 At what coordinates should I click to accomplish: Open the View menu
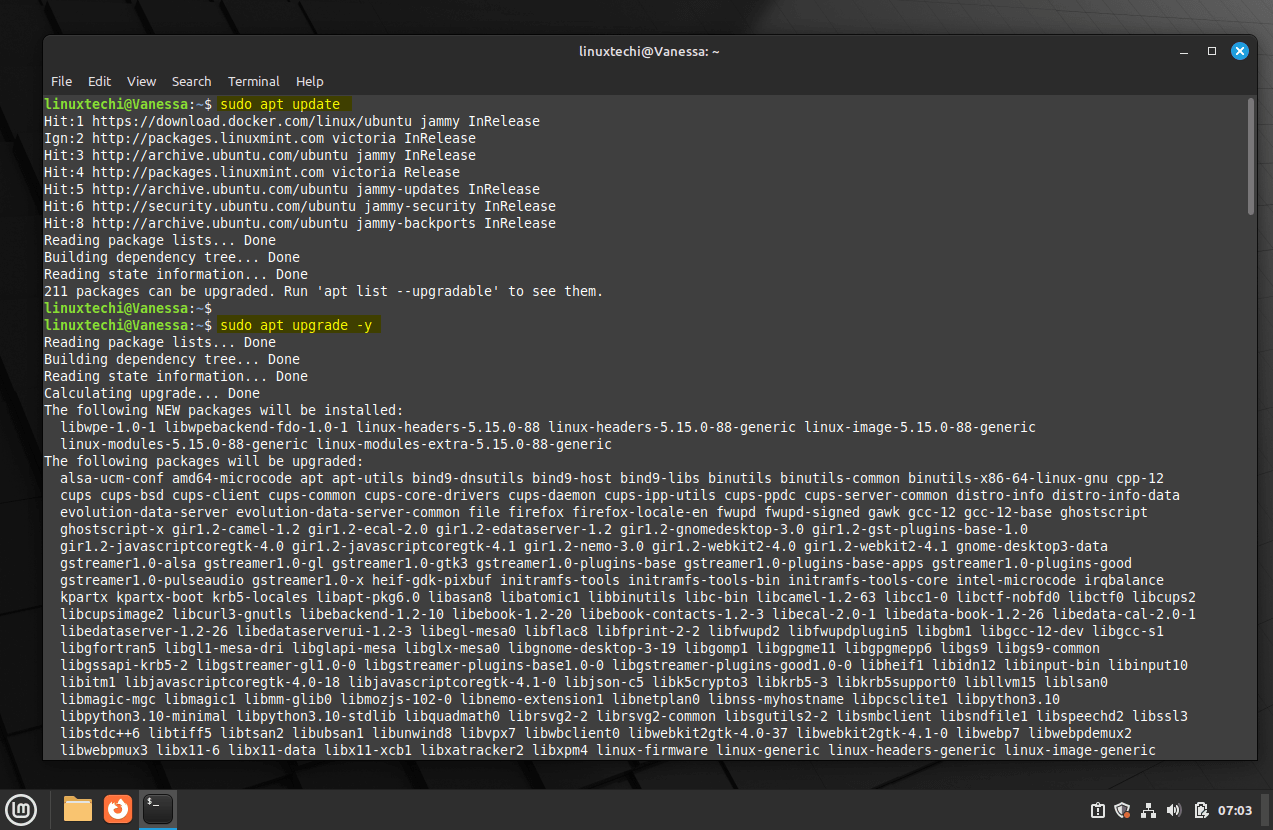click(141, 81)
